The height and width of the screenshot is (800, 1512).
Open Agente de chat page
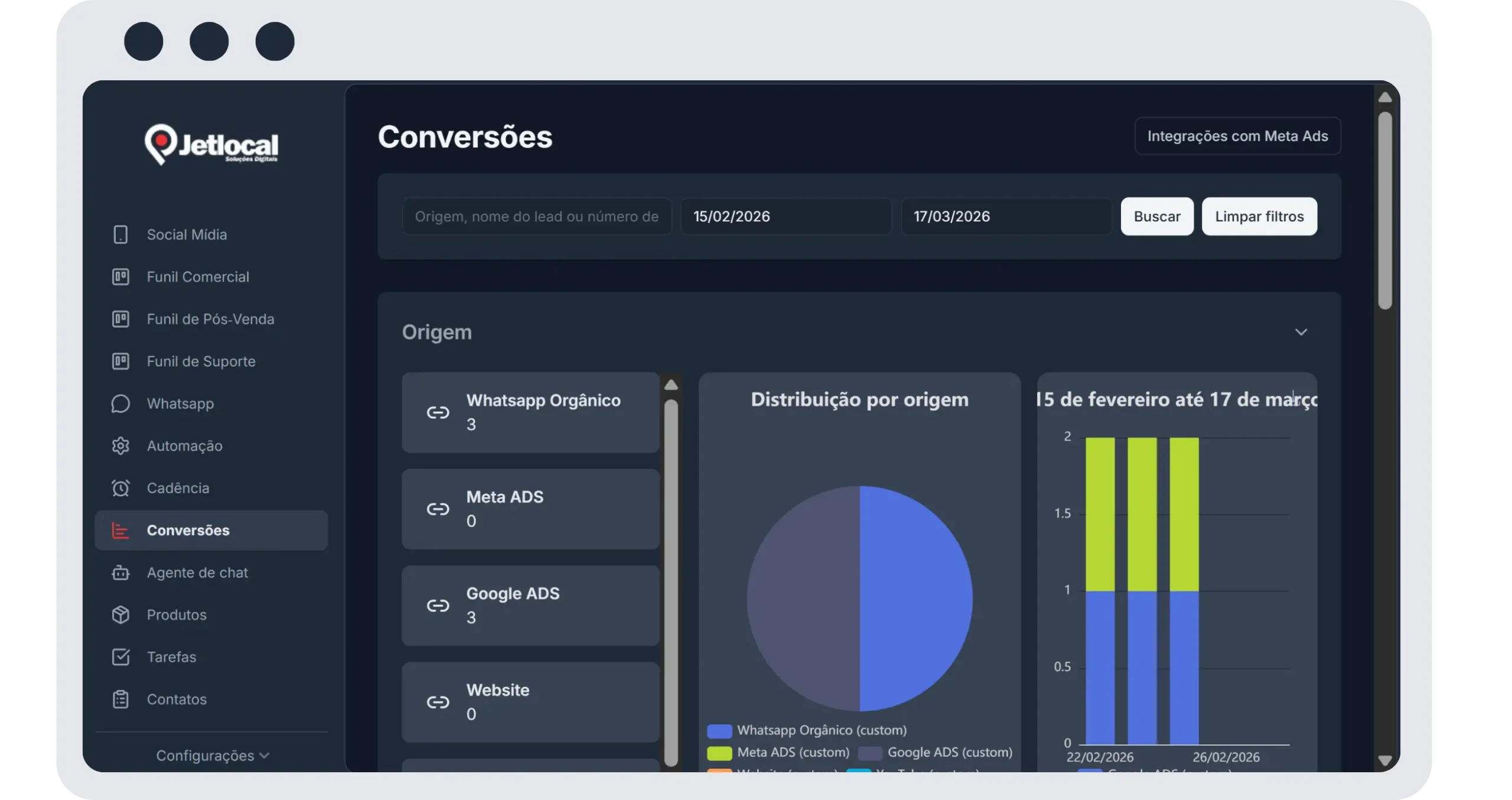pos(211,573)
